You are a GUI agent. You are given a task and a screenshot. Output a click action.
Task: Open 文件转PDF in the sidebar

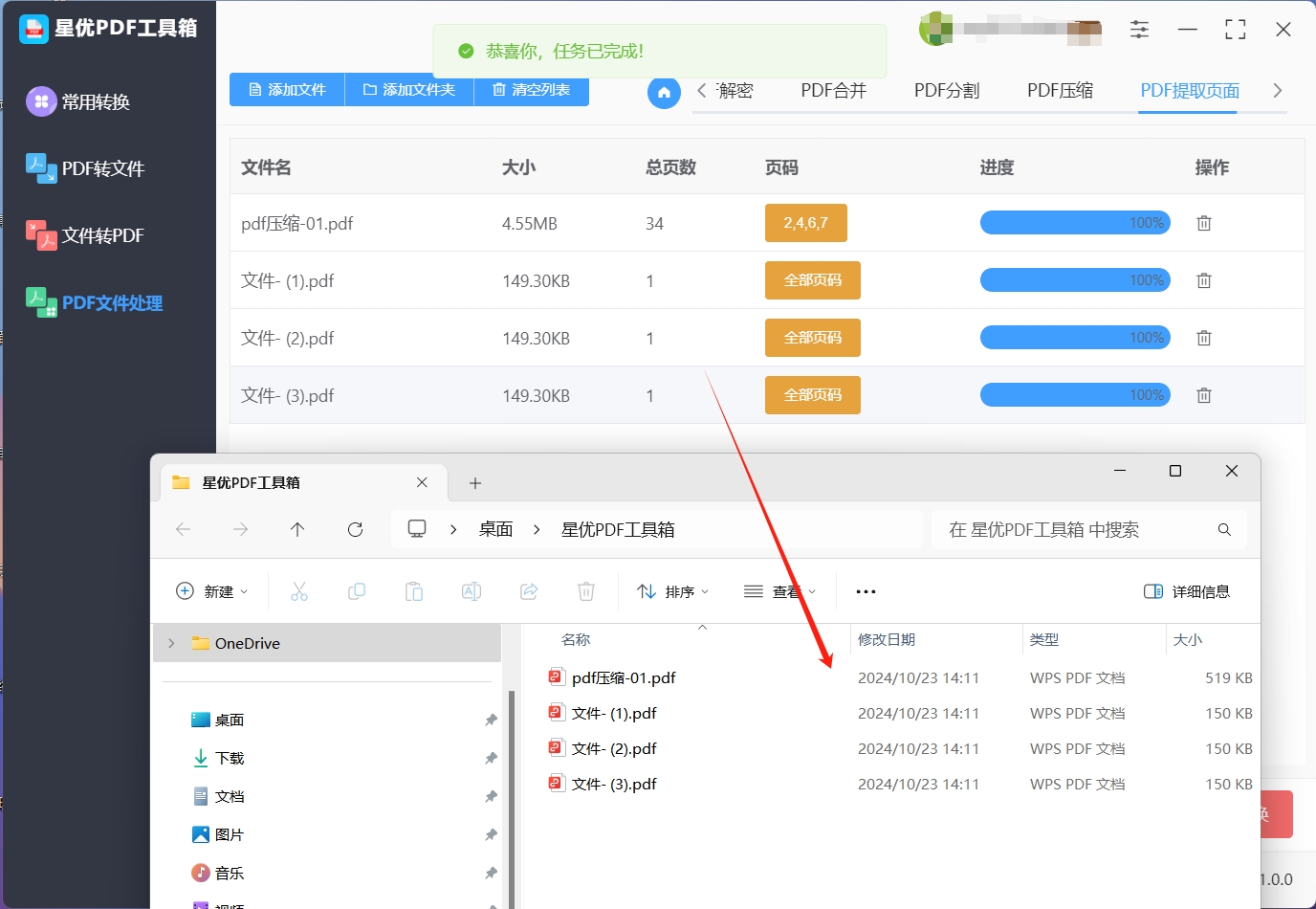point(85,235)
